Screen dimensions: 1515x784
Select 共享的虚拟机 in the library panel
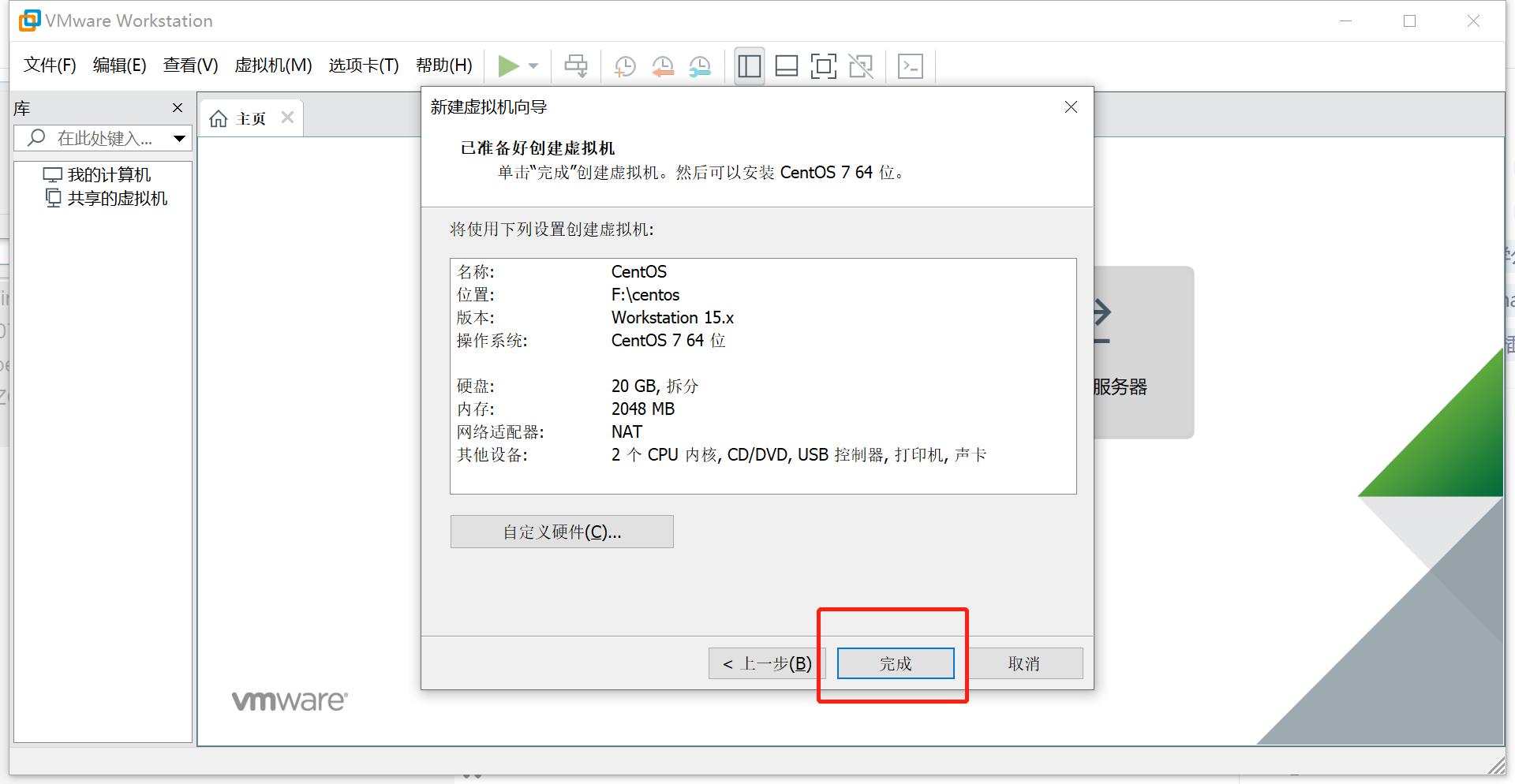(116, 198)
